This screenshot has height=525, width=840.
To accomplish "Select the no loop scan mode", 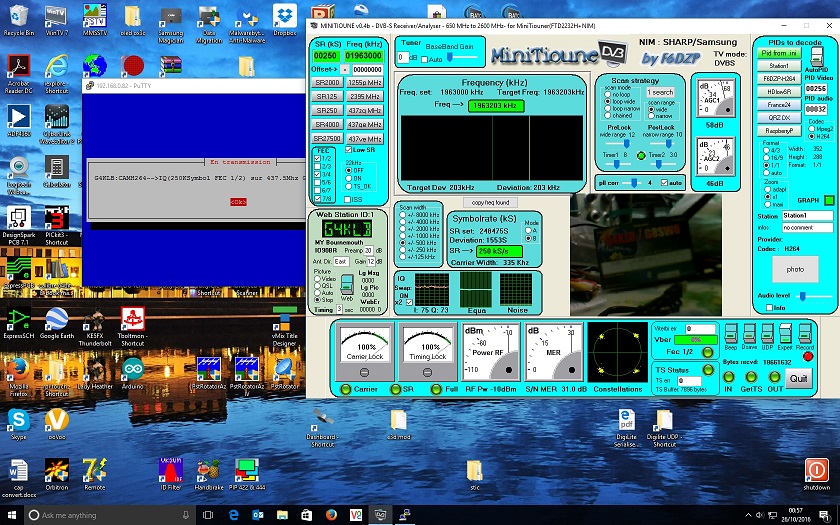I will click(608, 94).
